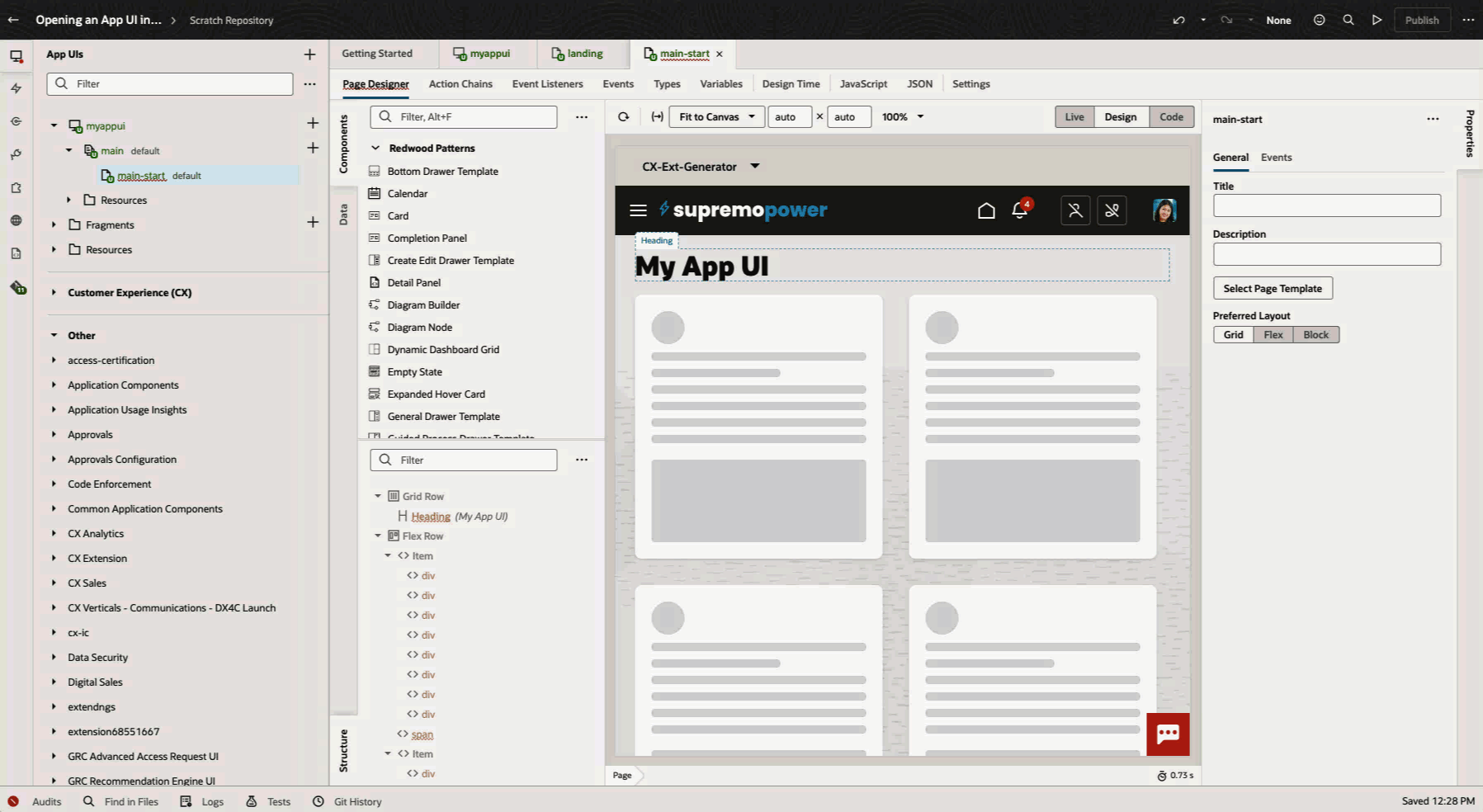Switch the canvas to Code view
Viewport: 1483px width, 812px height.
click(x=1171, y=116)
